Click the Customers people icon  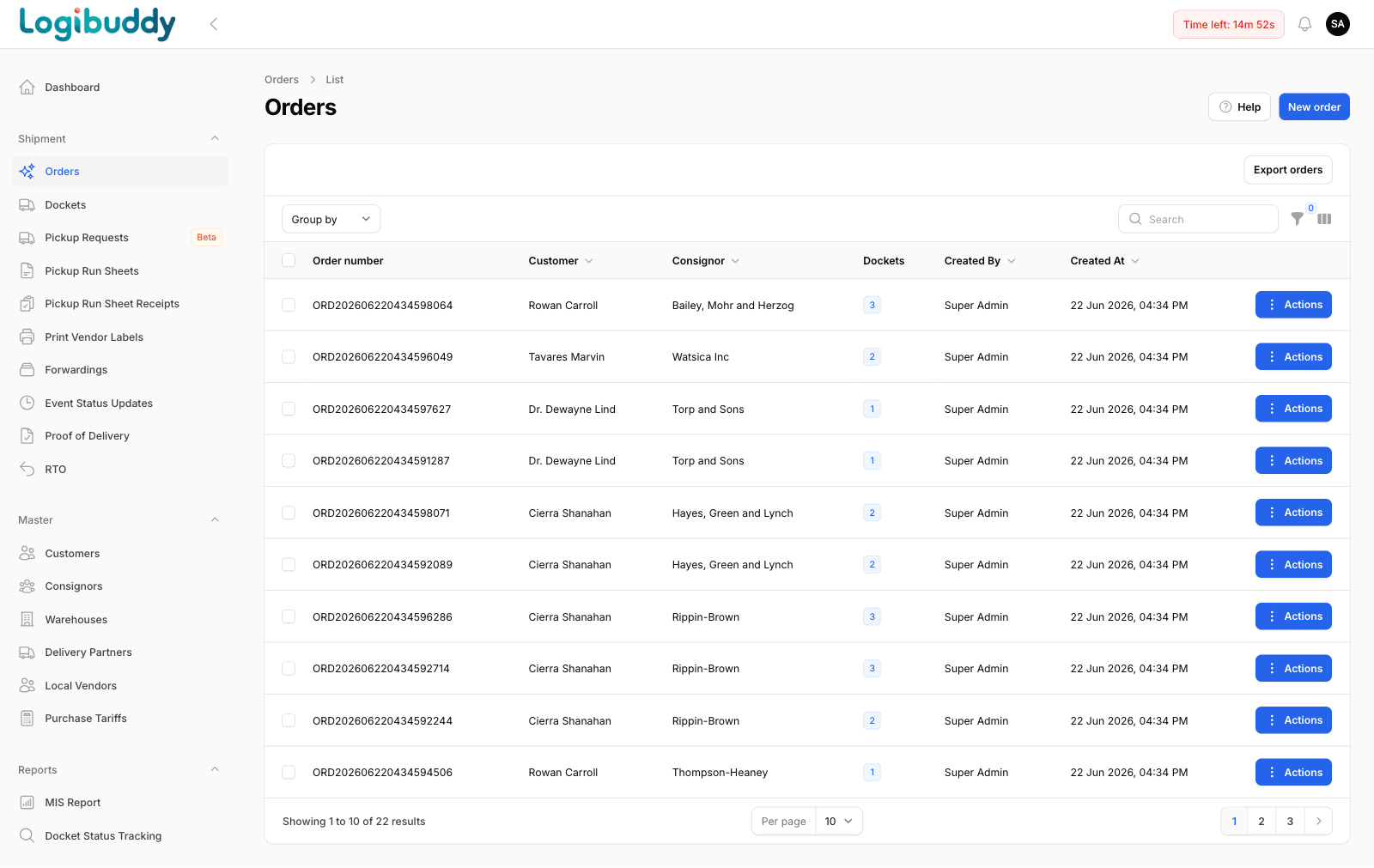click(27, 553)
